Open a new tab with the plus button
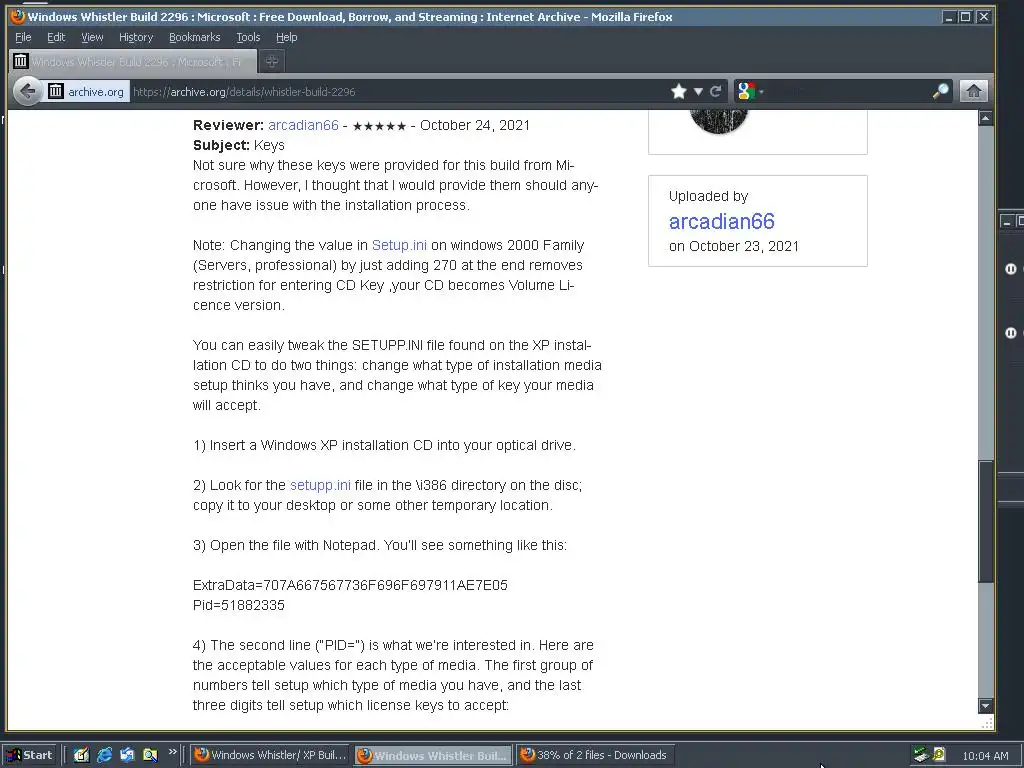Screen dimensions: 1024x768 (272, 61)
